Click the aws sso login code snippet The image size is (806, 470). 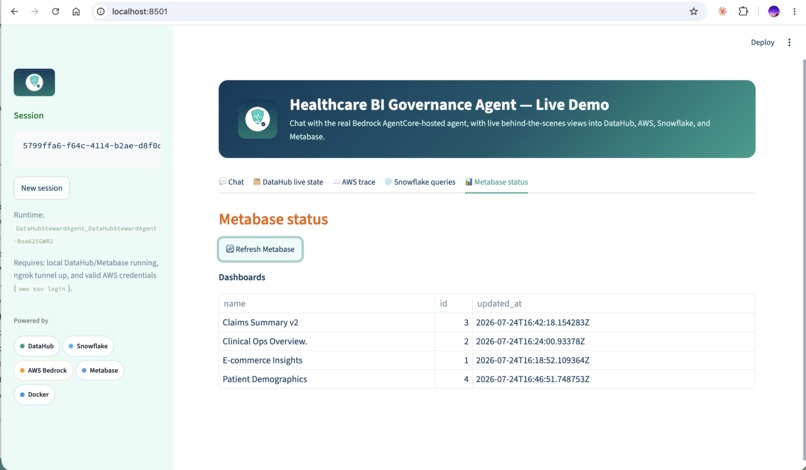click(42, 288)
